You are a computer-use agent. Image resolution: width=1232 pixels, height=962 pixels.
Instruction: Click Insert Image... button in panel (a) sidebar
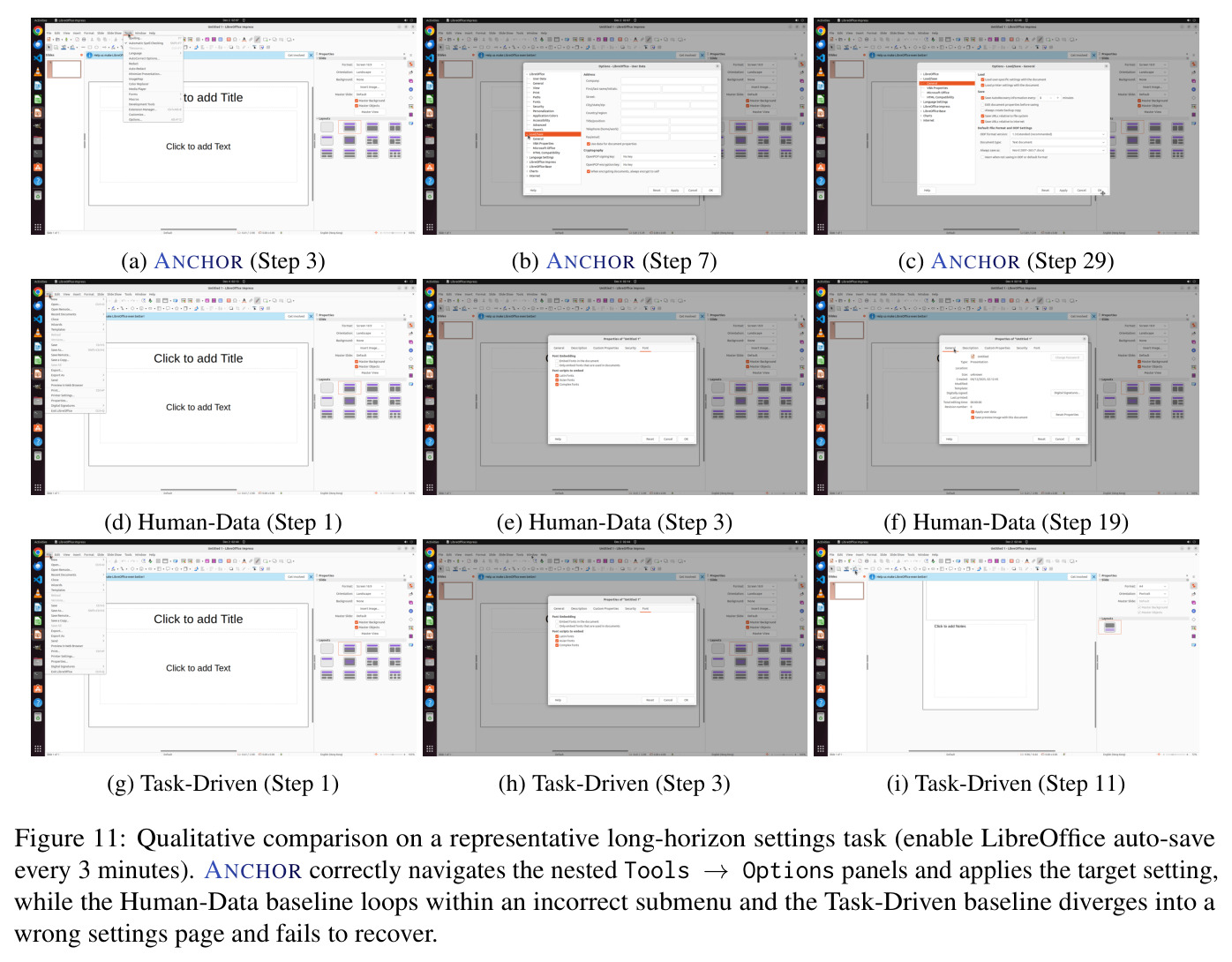[x=370, y=86]
